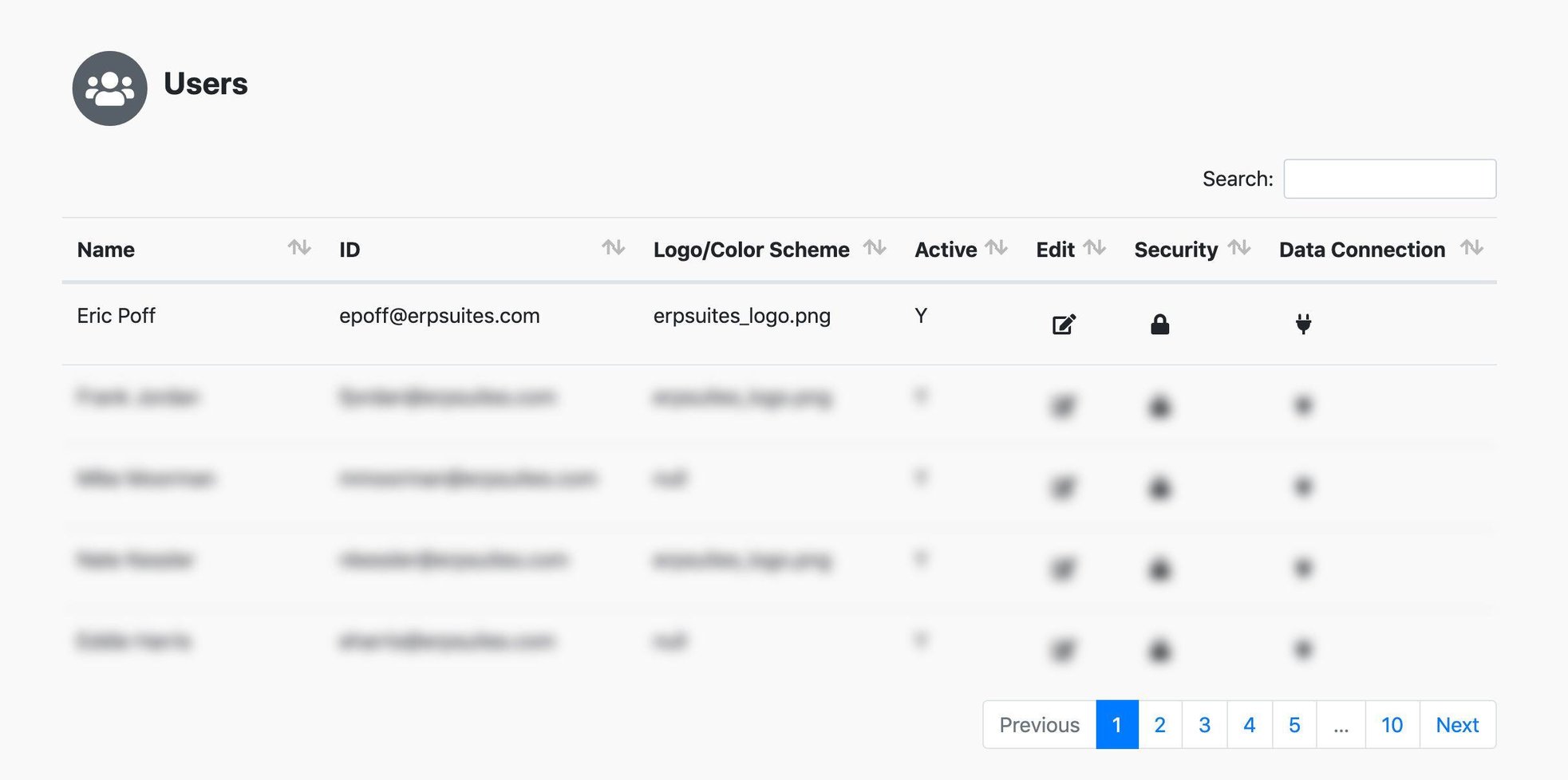Click the Security lock icon in the third row
This screenshot has height=780, width=1568.
coord(1159,488)
